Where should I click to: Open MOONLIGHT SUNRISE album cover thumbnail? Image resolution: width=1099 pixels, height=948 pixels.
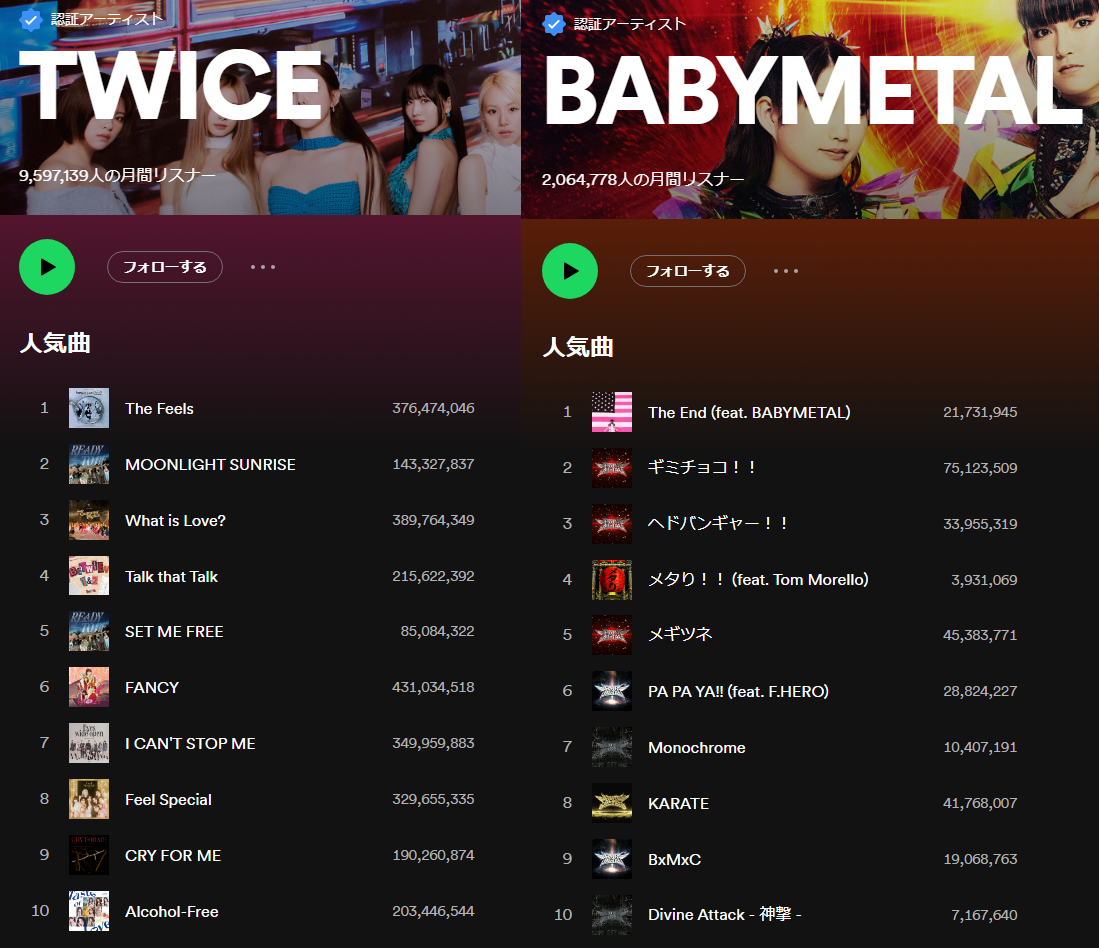pos(89,464)
